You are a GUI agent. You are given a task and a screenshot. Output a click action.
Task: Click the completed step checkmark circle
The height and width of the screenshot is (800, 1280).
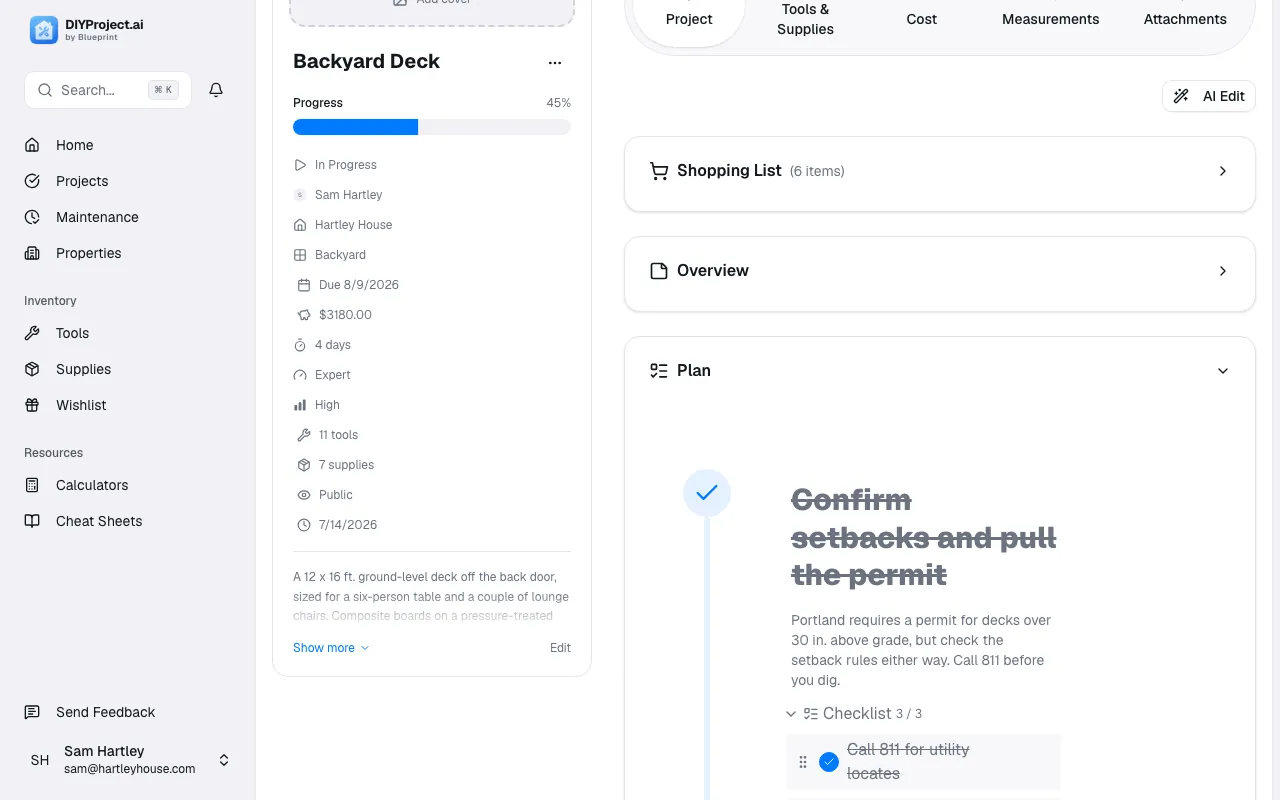point(707,493)
